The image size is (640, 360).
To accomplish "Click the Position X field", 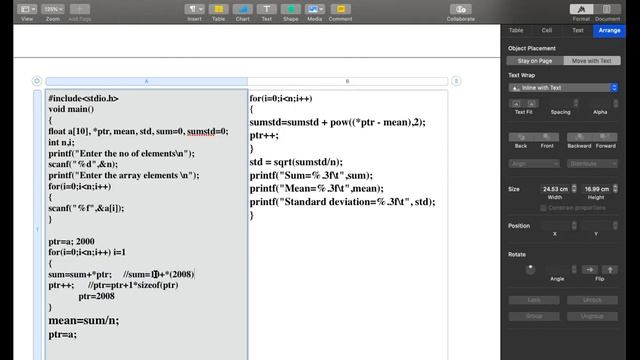I will pyautogui.click(x=555, y=225).
